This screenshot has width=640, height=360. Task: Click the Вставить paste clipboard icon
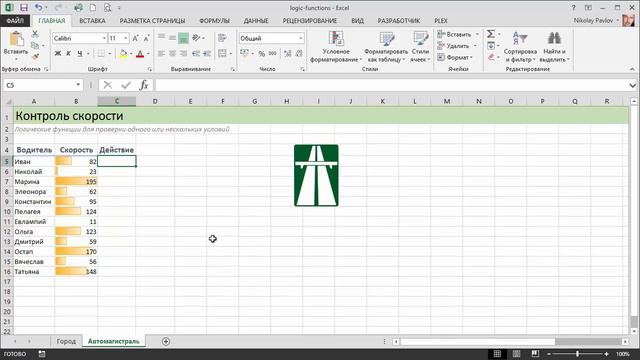pyautogui.click(x=16, y=40)
